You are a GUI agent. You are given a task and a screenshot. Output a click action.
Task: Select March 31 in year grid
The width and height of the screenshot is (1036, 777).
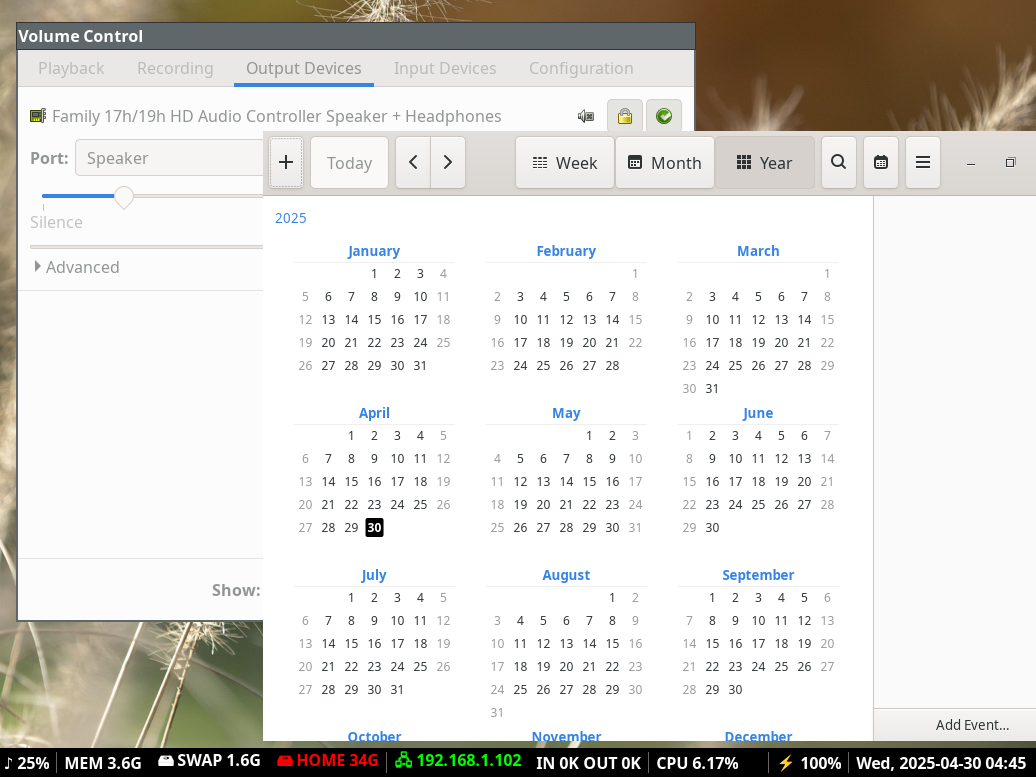click(712, 388)
